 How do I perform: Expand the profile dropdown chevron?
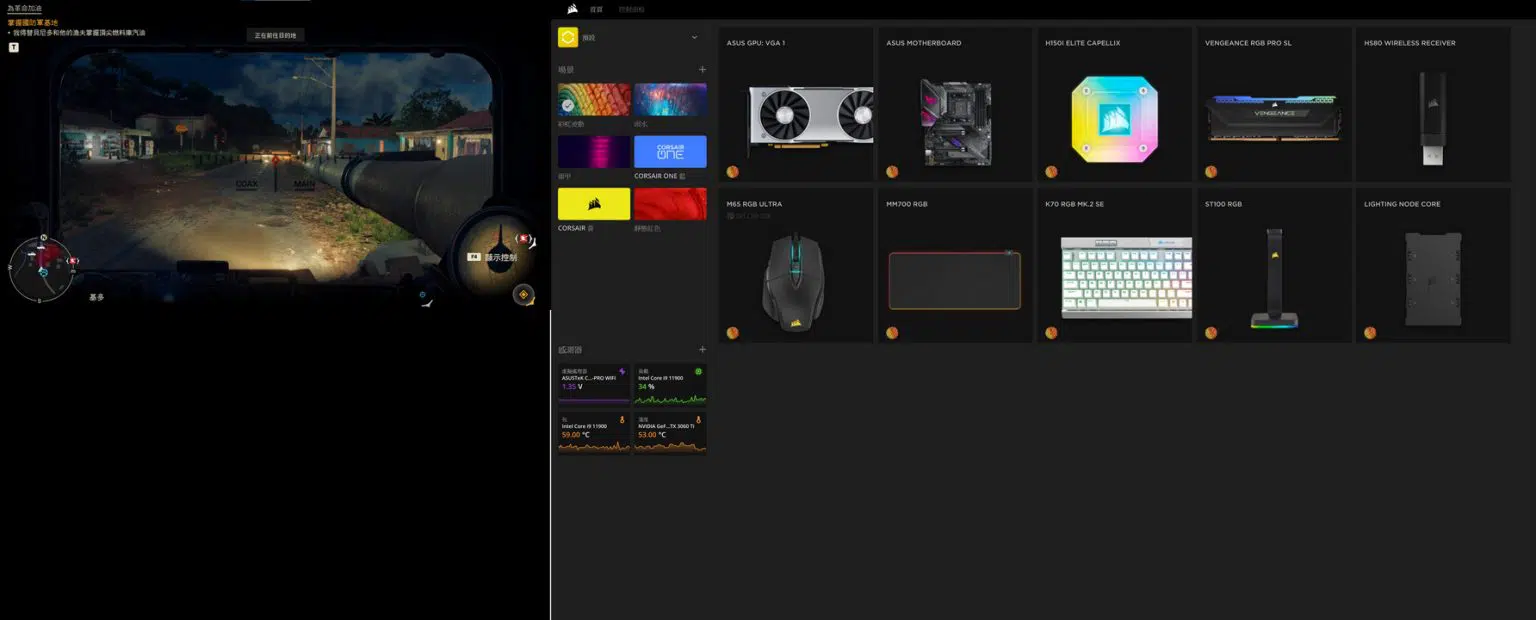tap(694, 37)
